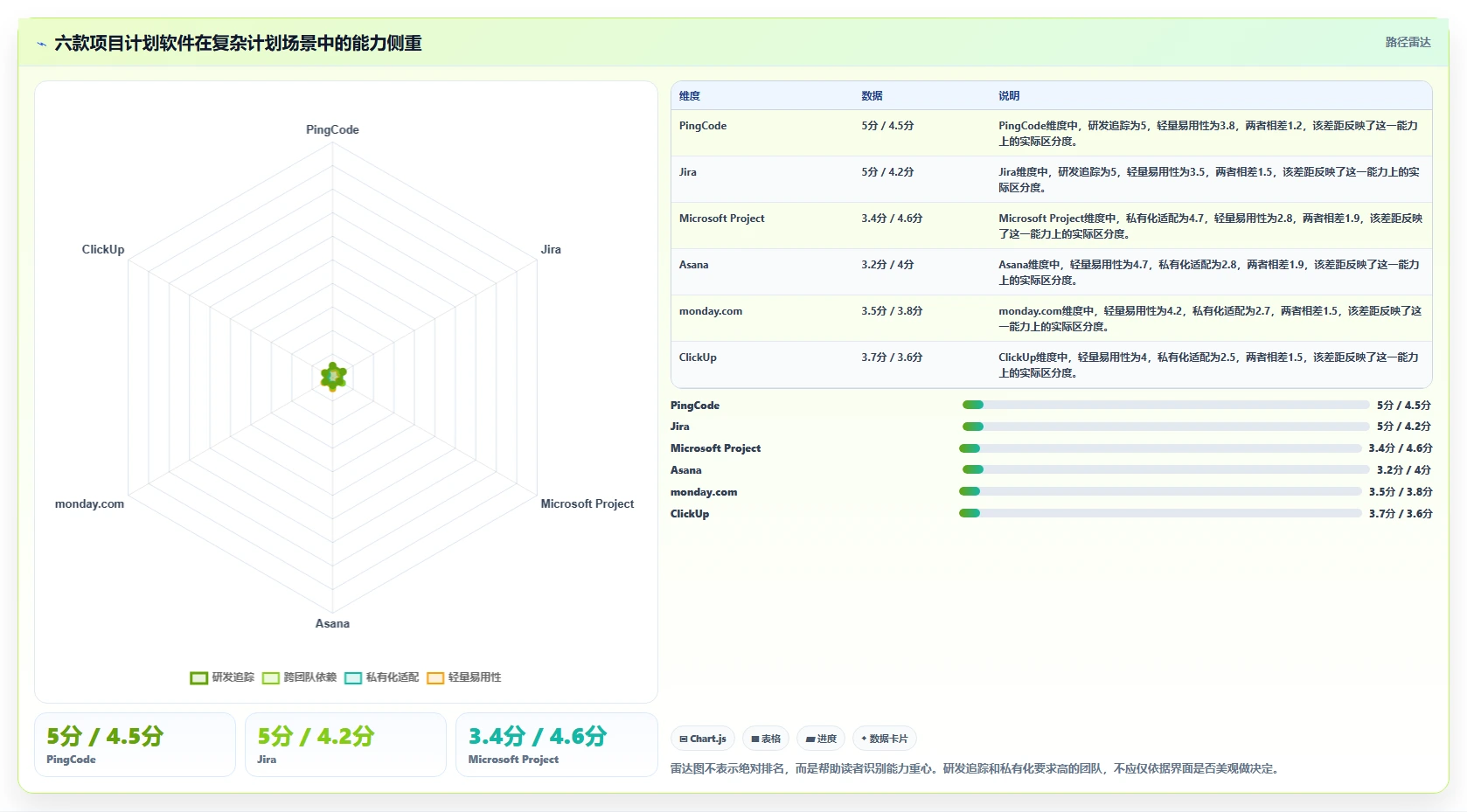Click table value 3.4分 / 4.6分
The width and height of the screenshot is (1467, 812).
[x=892, y=219]
